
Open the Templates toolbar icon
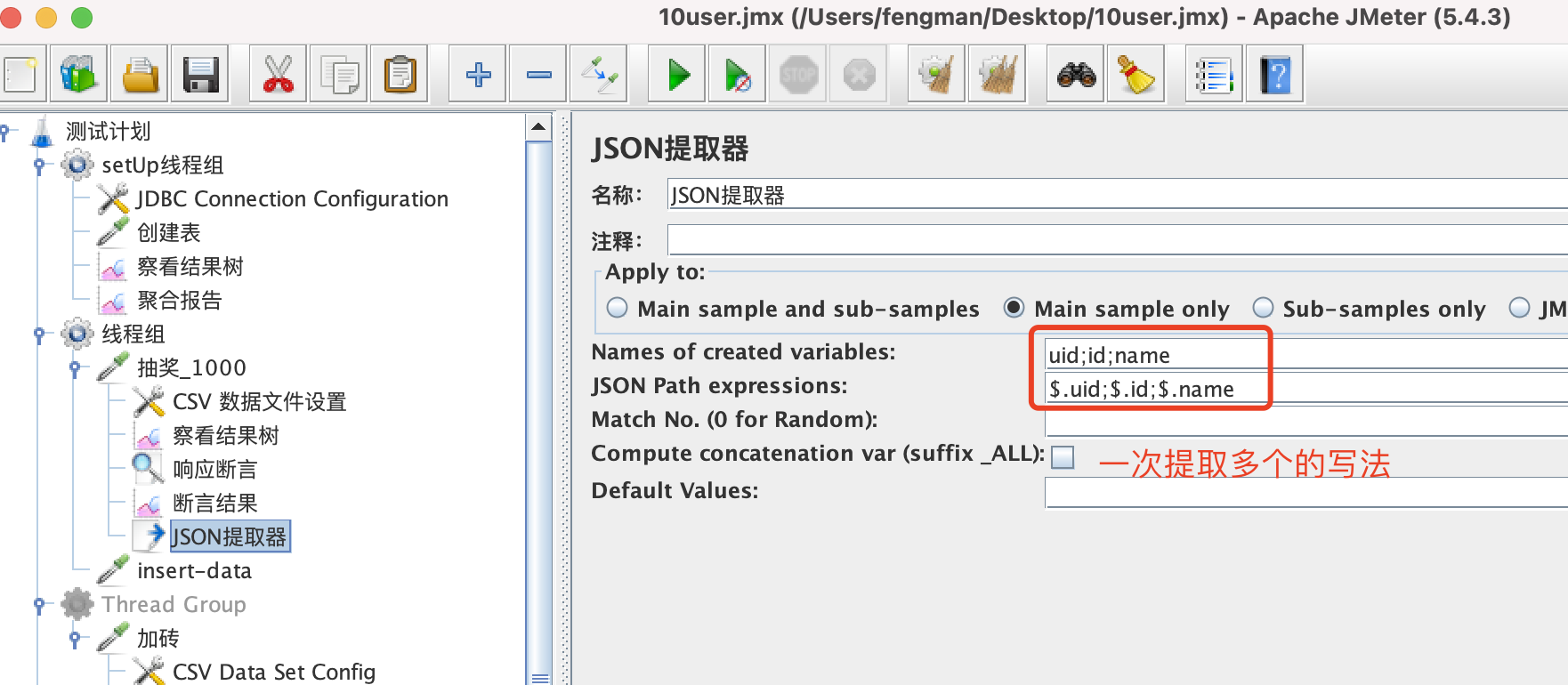(x=78, y=75)
